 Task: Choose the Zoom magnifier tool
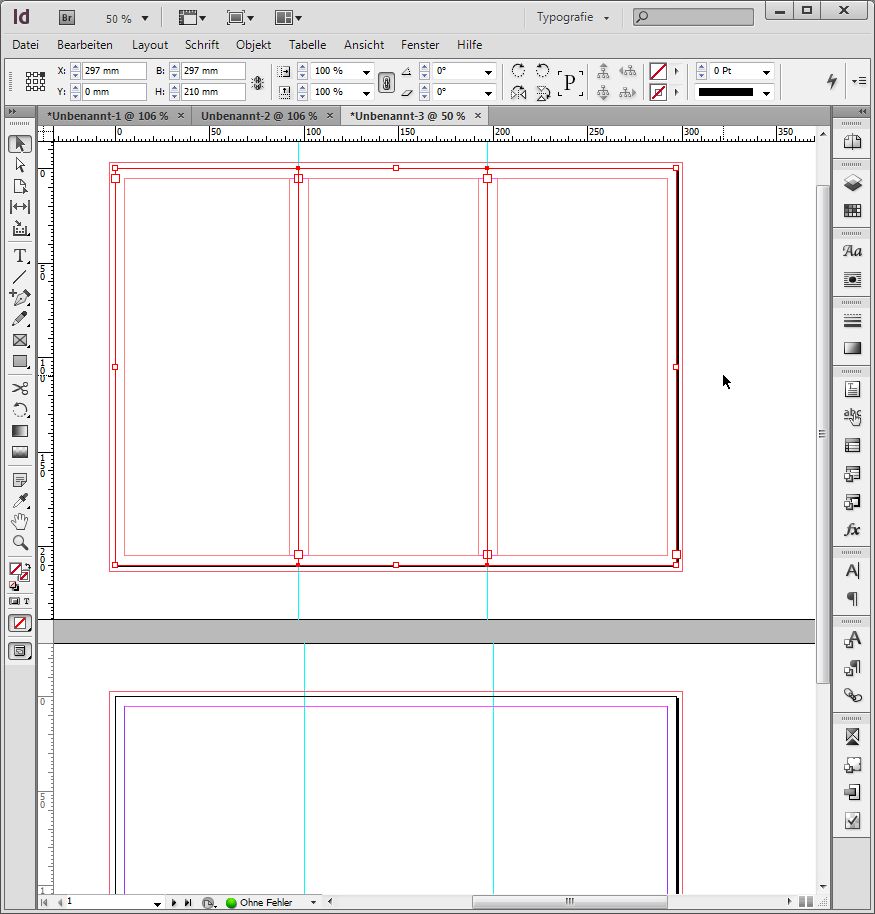tap(20, 543)
